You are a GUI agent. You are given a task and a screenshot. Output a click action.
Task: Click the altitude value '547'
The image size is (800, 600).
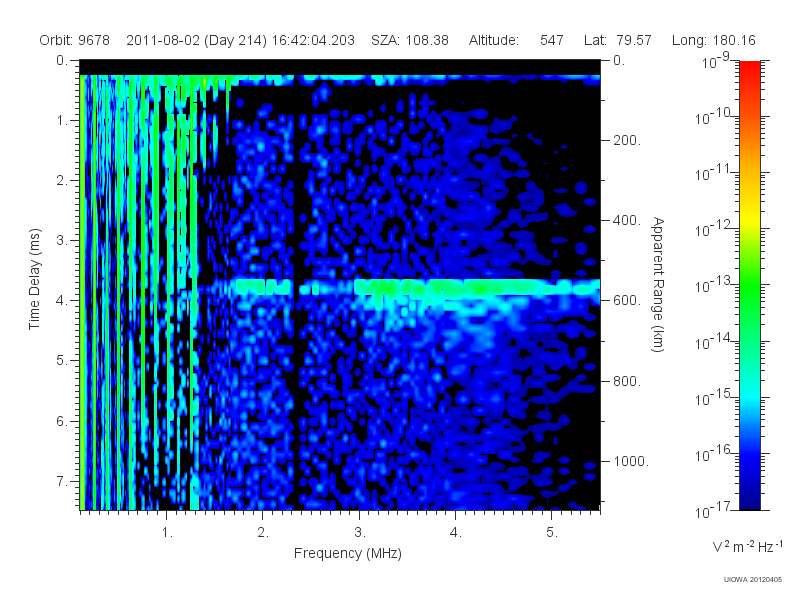[552, 40]
